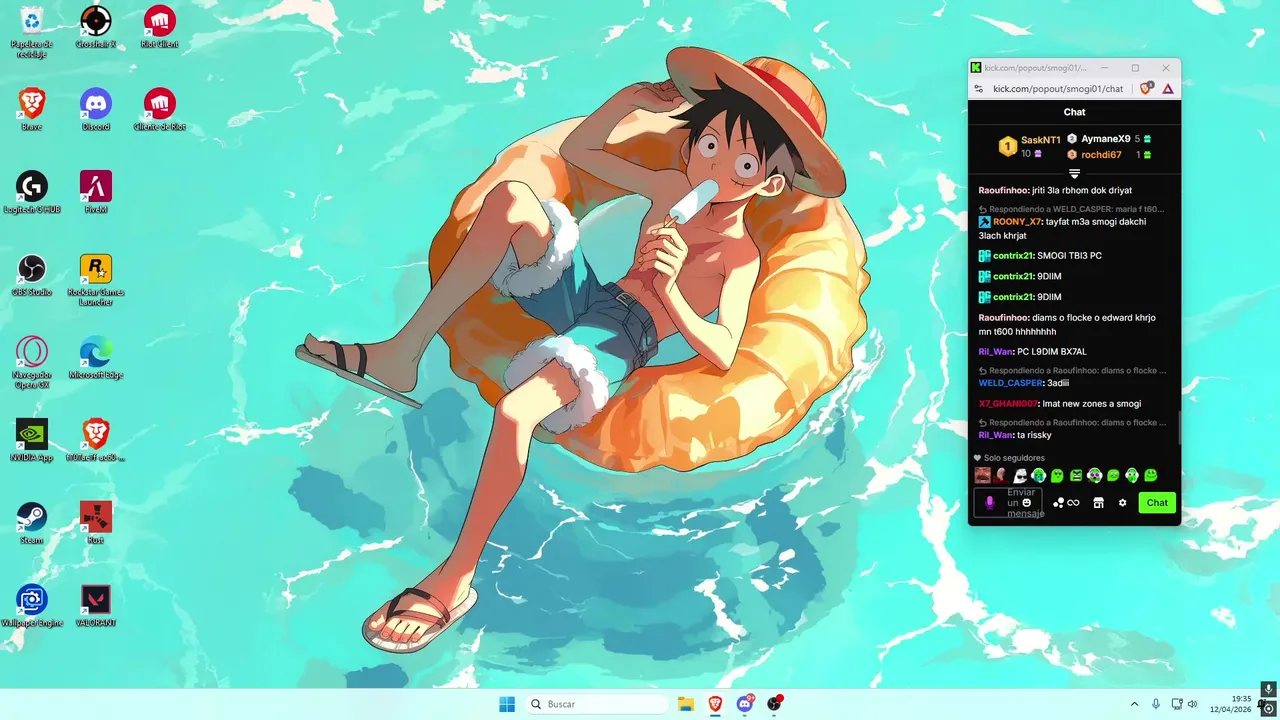
Task: Open OBS Studio from the taskbar
Action: 774,704
